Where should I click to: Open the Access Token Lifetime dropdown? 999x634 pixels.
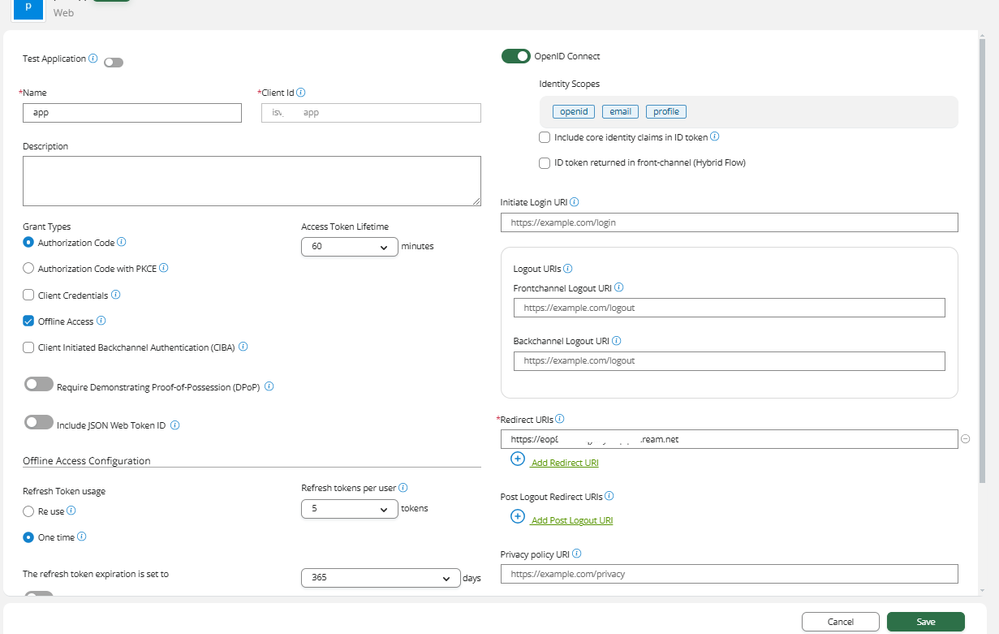pos(349,247)
